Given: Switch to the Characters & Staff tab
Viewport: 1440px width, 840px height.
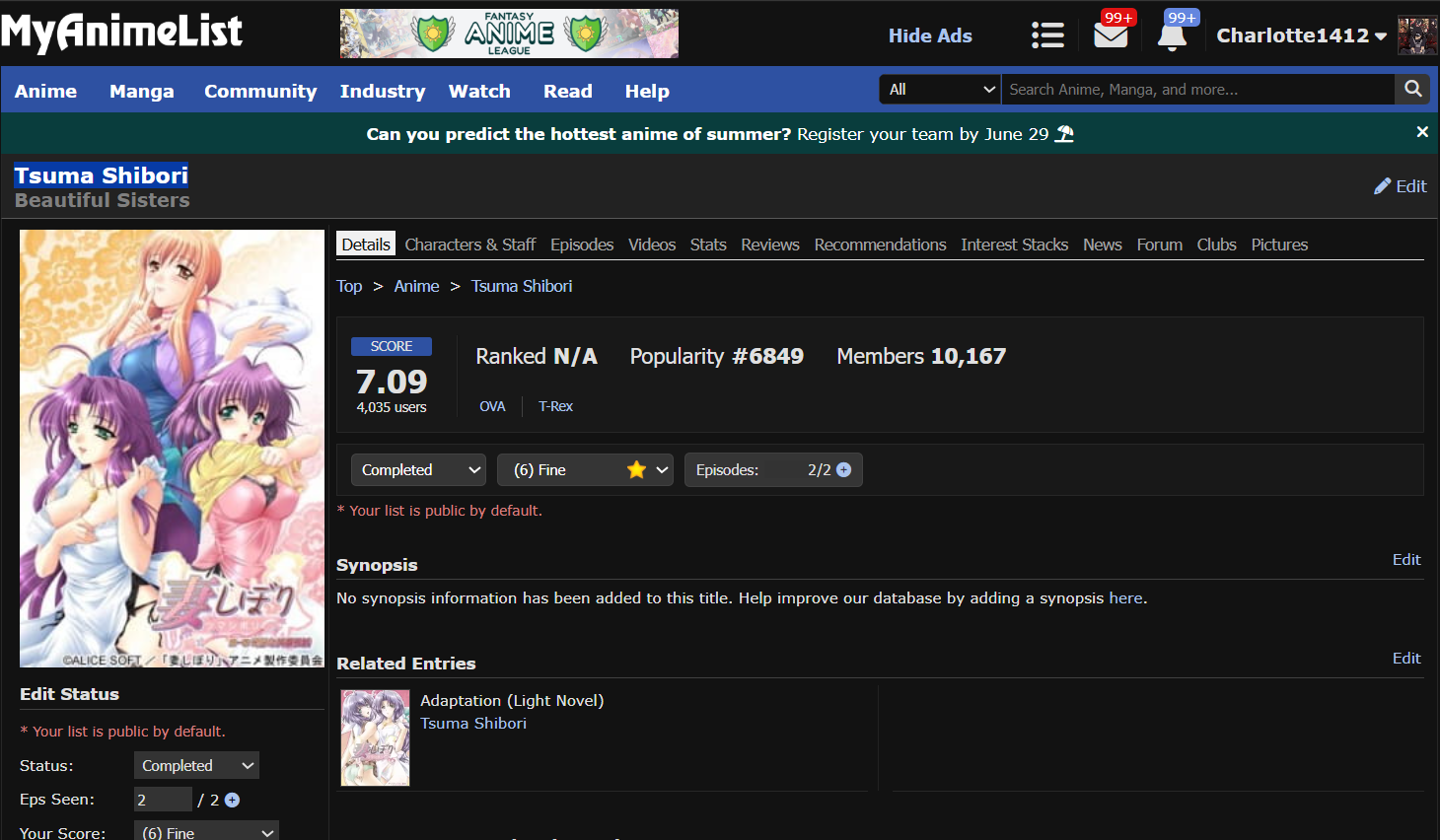Looking at the screenshot, I should pyautogui.click(x=469, y=245).
